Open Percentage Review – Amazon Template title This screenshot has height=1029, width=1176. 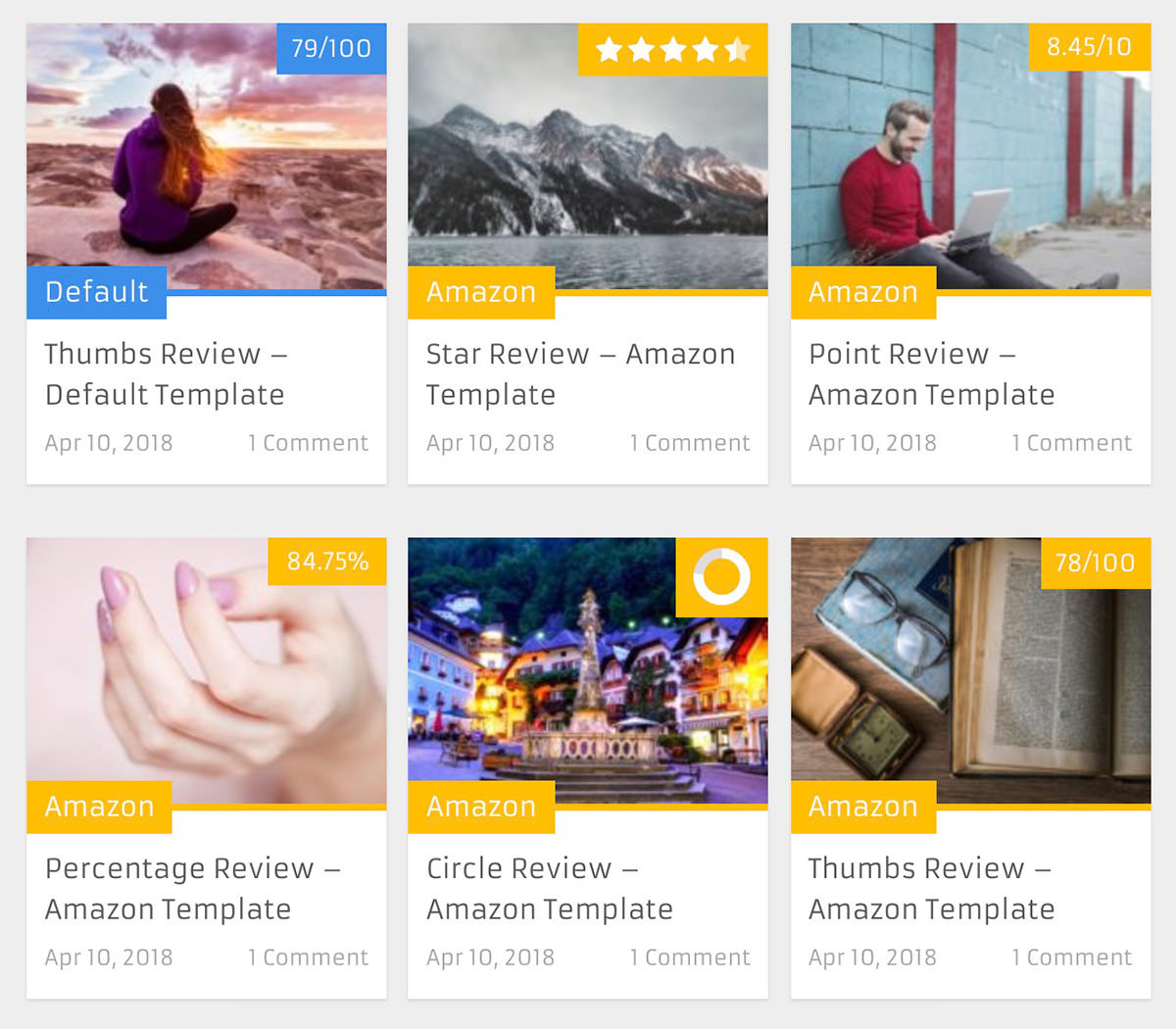pos(192,888)
